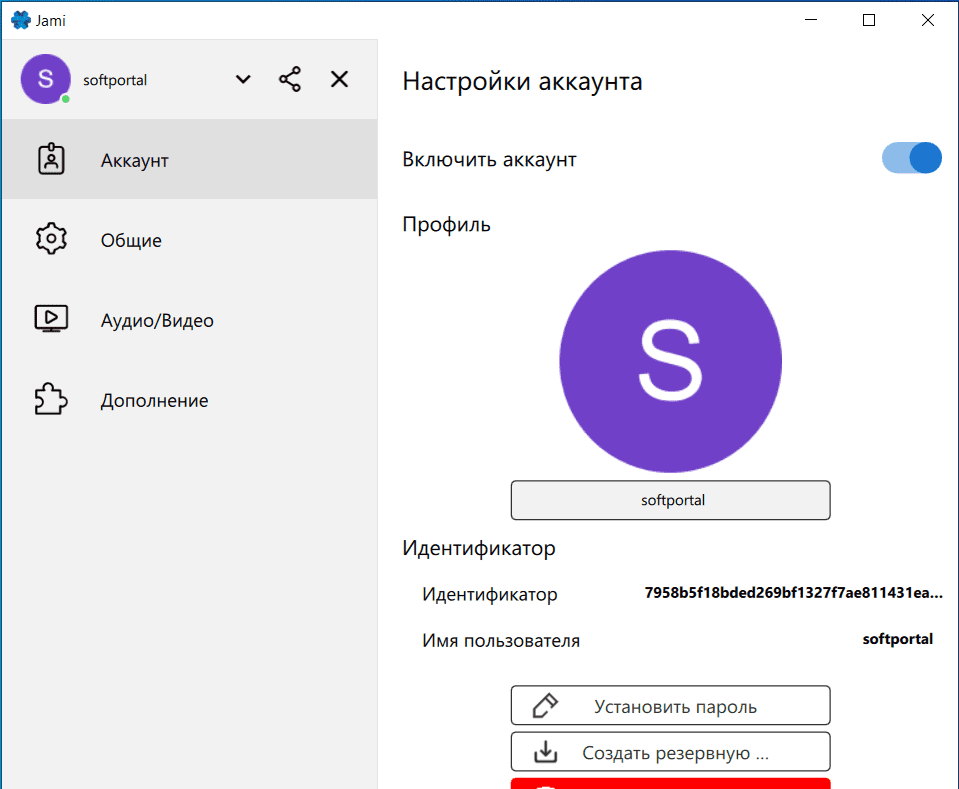Viewport: 959px width, 789px height.
Task: Open the Дополнение puzzle icon
Action: click(x=51, y=399)
